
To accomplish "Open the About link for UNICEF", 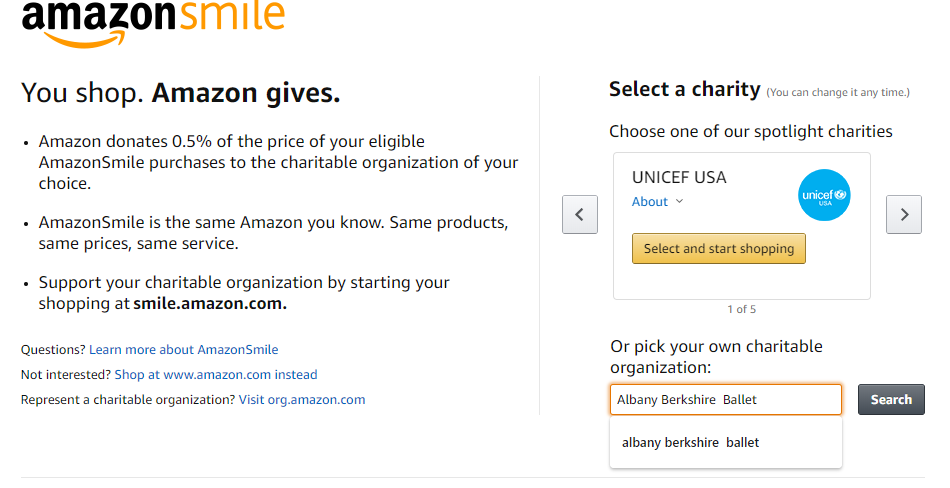I will [x=650, y=202].
